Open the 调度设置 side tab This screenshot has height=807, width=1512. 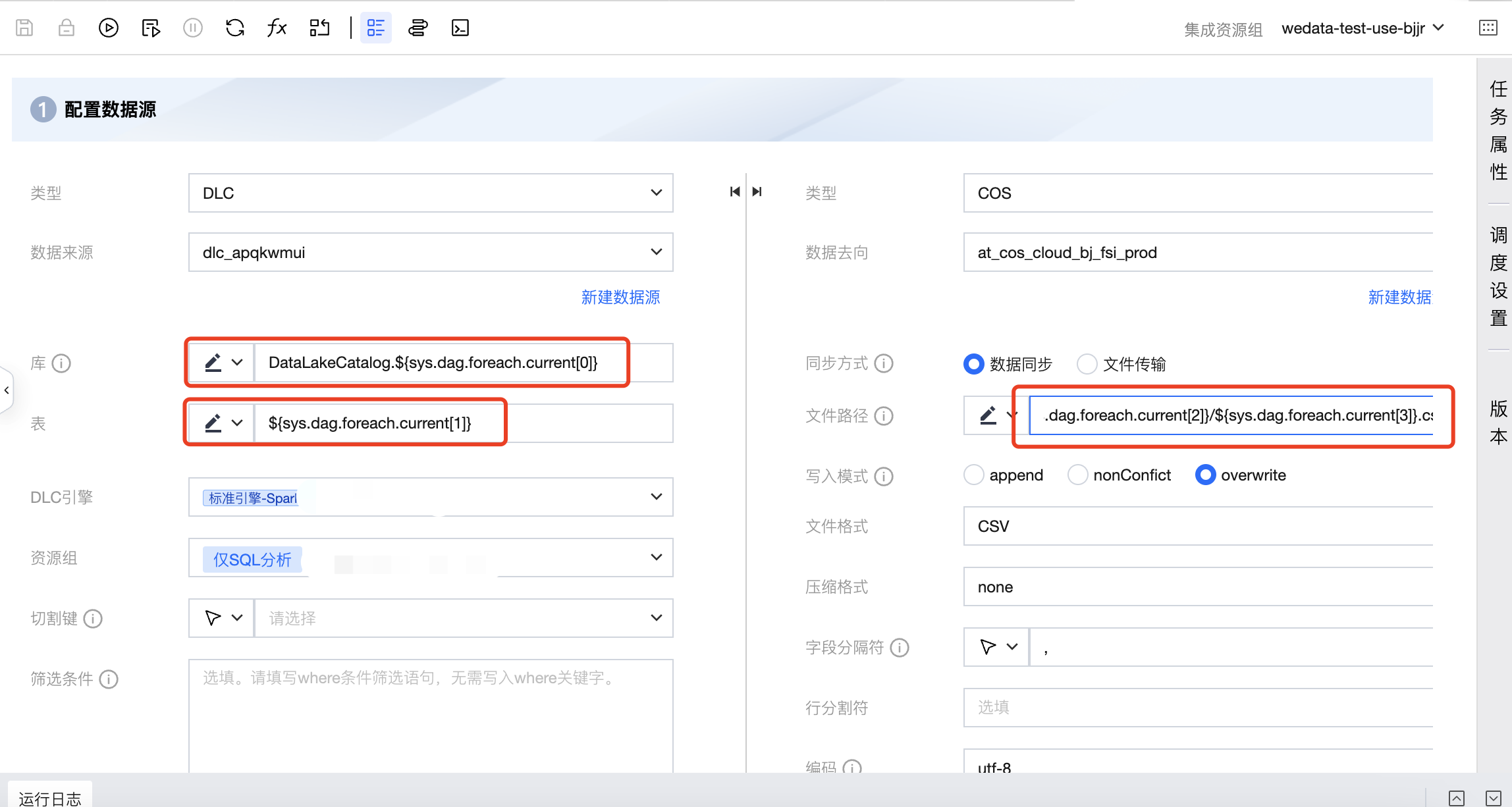1498,276
